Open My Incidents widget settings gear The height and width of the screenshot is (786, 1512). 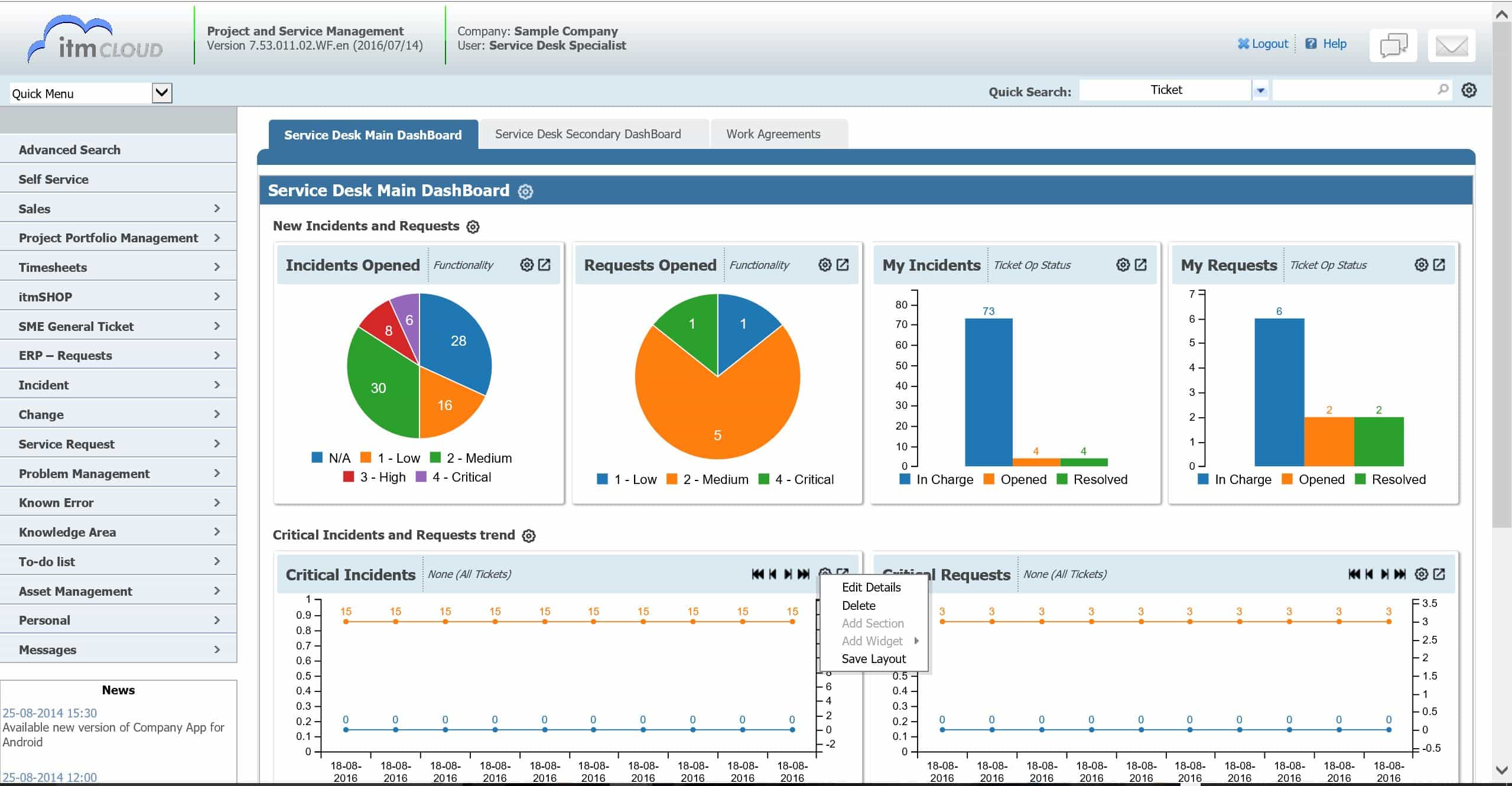(x=1123, y=265)
